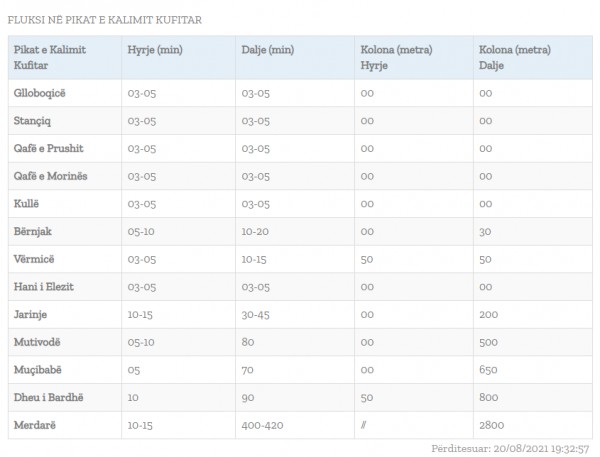Screen dimensions: 600x457
Task: Click the "Hyrje (min)" column header
Action: point(154,49)
